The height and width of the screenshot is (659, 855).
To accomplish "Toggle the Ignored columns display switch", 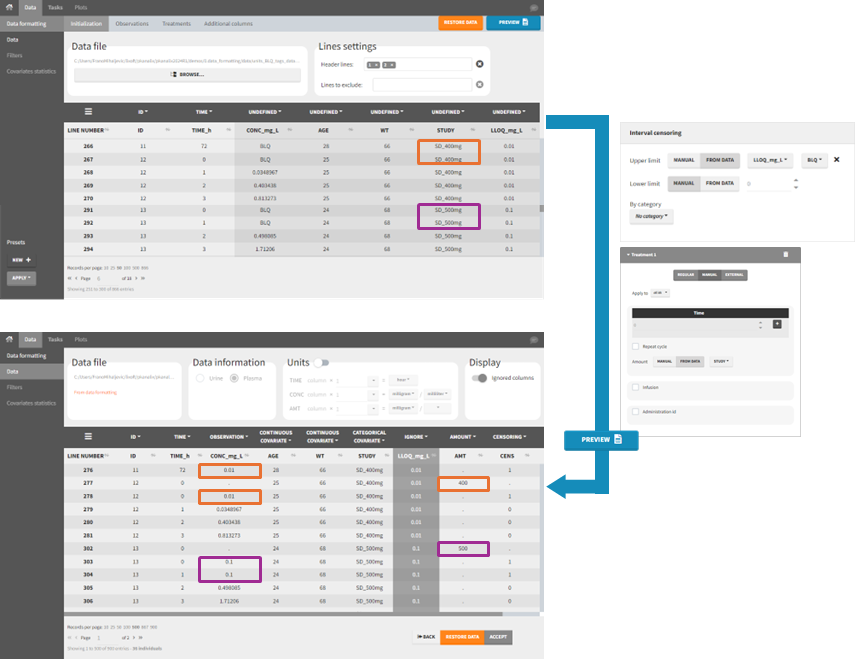I will coord(480,378).
